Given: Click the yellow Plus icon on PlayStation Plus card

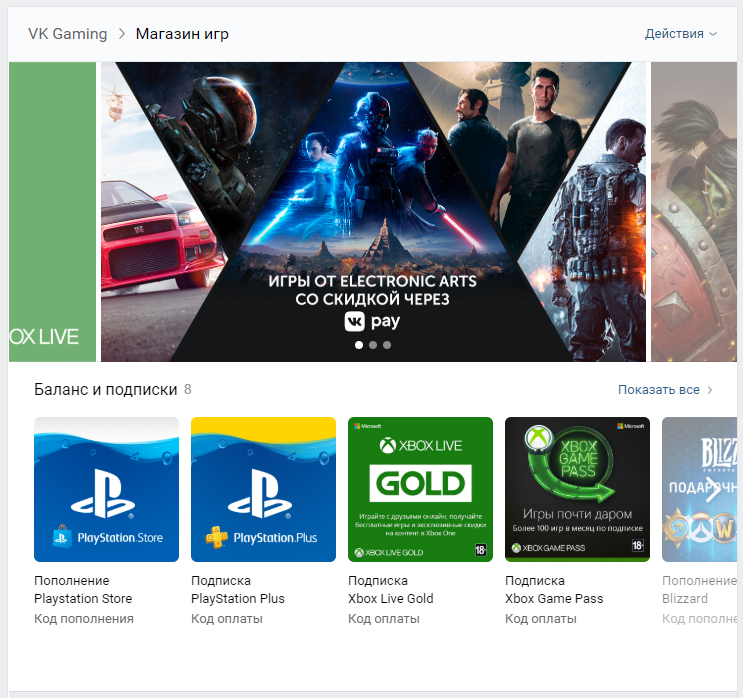Looking at the screenshot, I should 216,537.
